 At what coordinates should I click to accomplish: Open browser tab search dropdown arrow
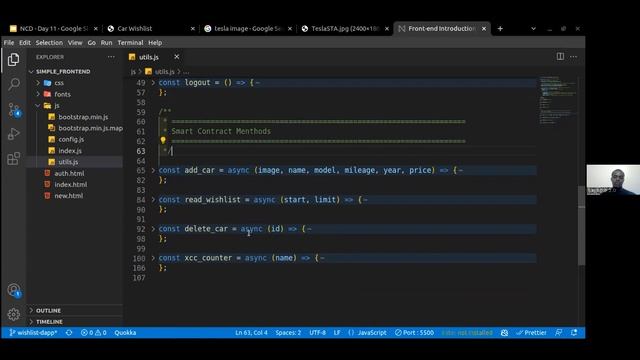point(533,29)
